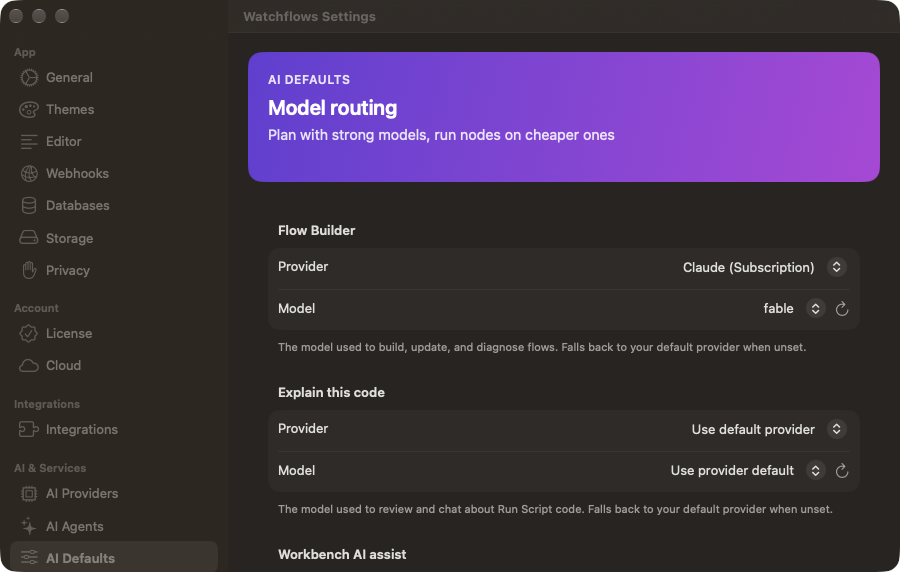Refresh the Explain this code model list

(x=841, y=471)
